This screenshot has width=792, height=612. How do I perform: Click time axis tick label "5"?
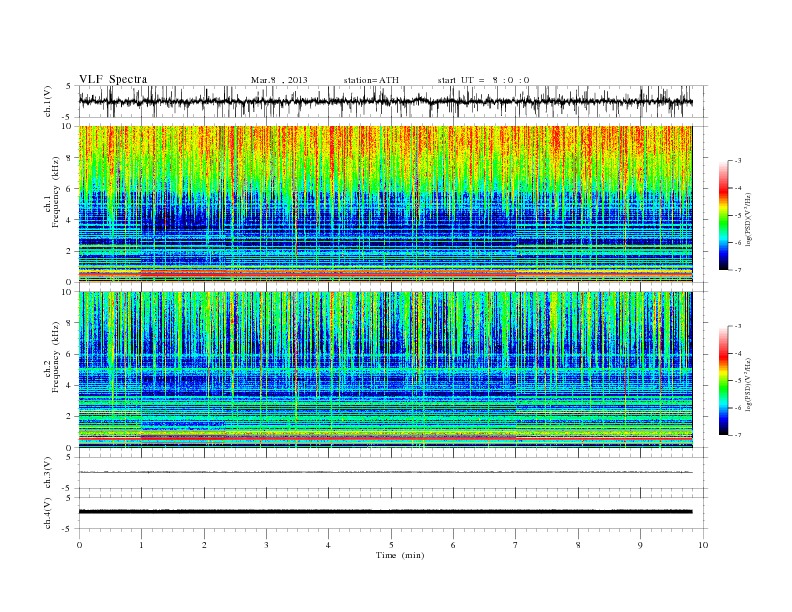tap(391, 545)
